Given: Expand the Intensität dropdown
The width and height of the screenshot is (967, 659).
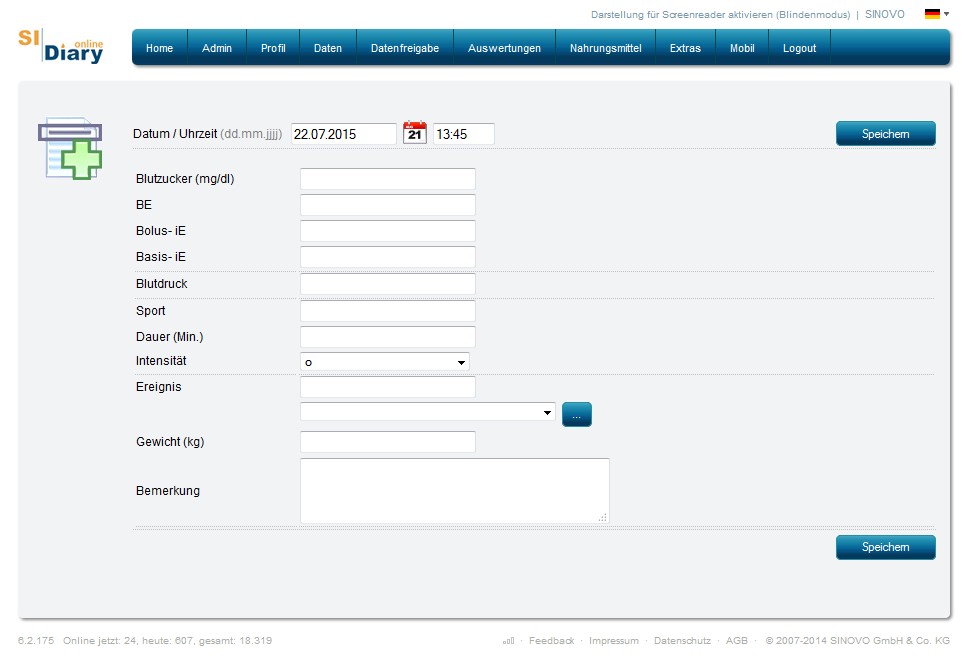Looking at the screenshot, I should 385,362.
